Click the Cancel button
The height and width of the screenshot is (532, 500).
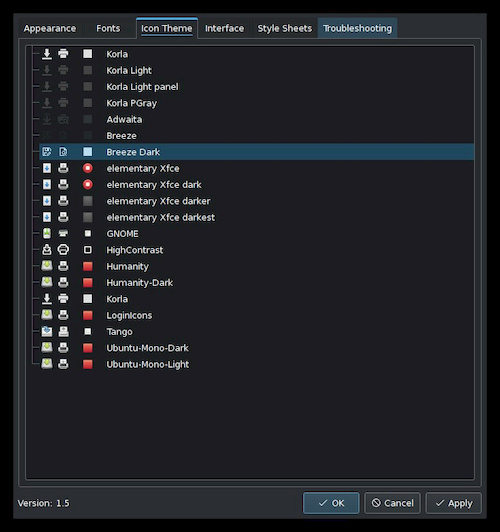(x=392, y=503)
